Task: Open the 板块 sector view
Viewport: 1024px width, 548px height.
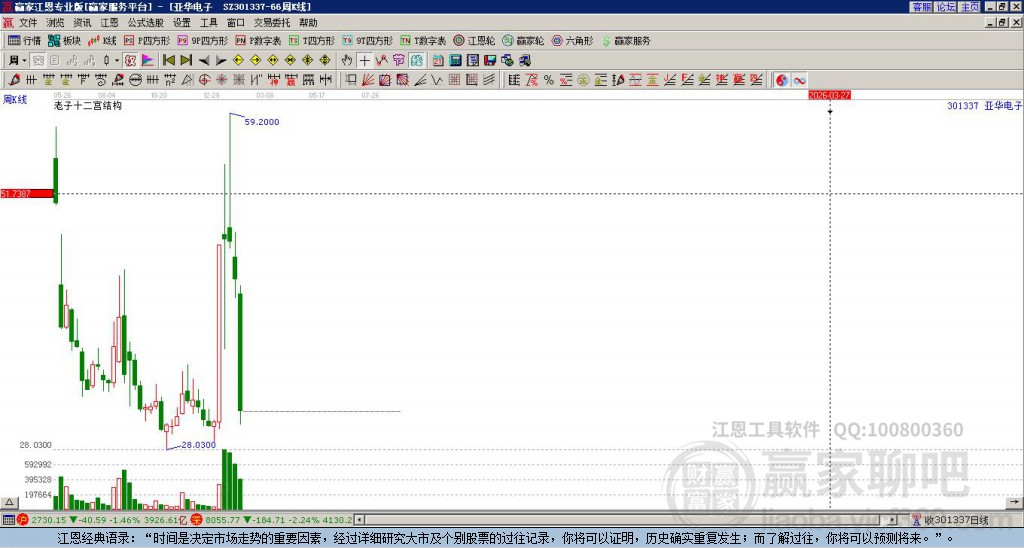Action: pyautogui.click(x=64, y=40)
